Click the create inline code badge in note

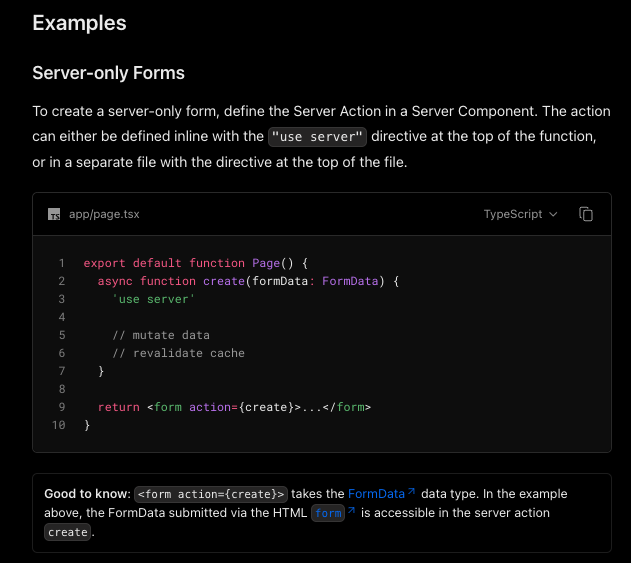click(x=68, y=533)
